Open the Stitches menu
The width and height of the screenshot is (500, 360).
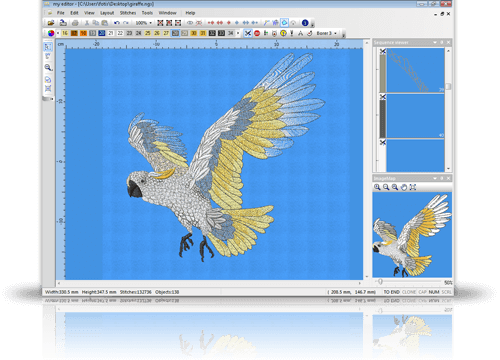click(128, 13)
